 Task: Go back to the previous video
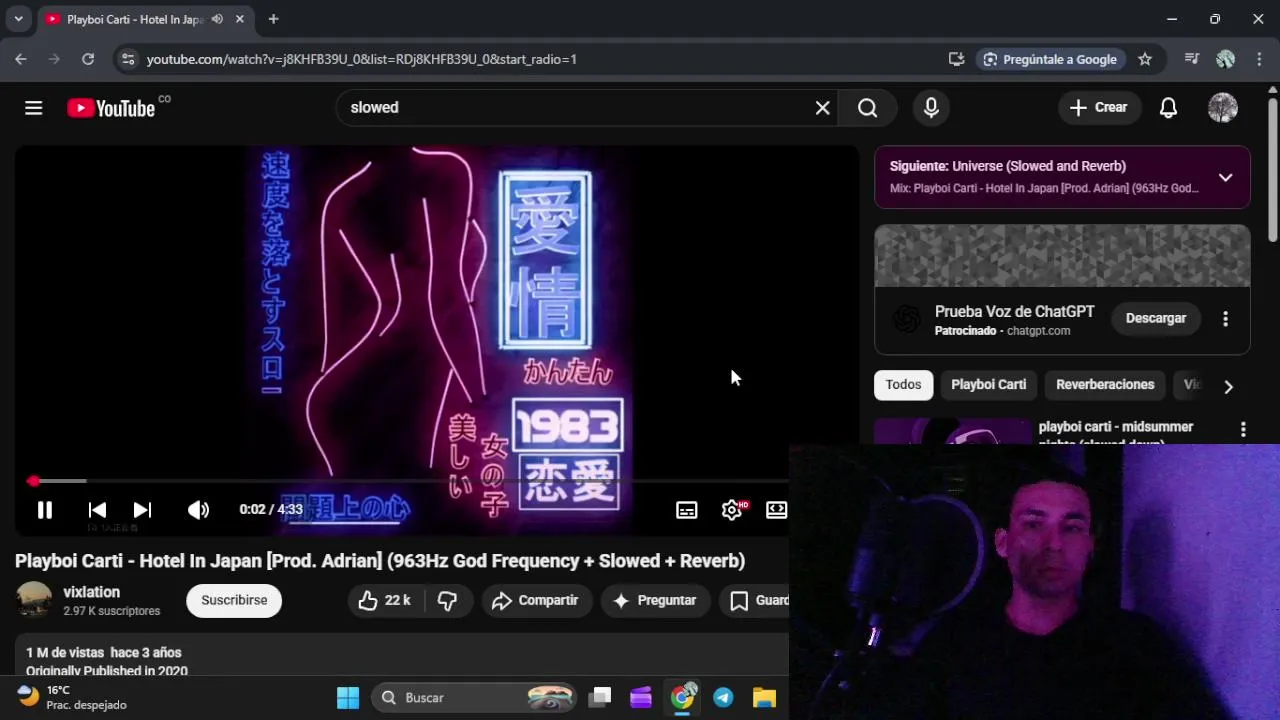pos(97,510)
